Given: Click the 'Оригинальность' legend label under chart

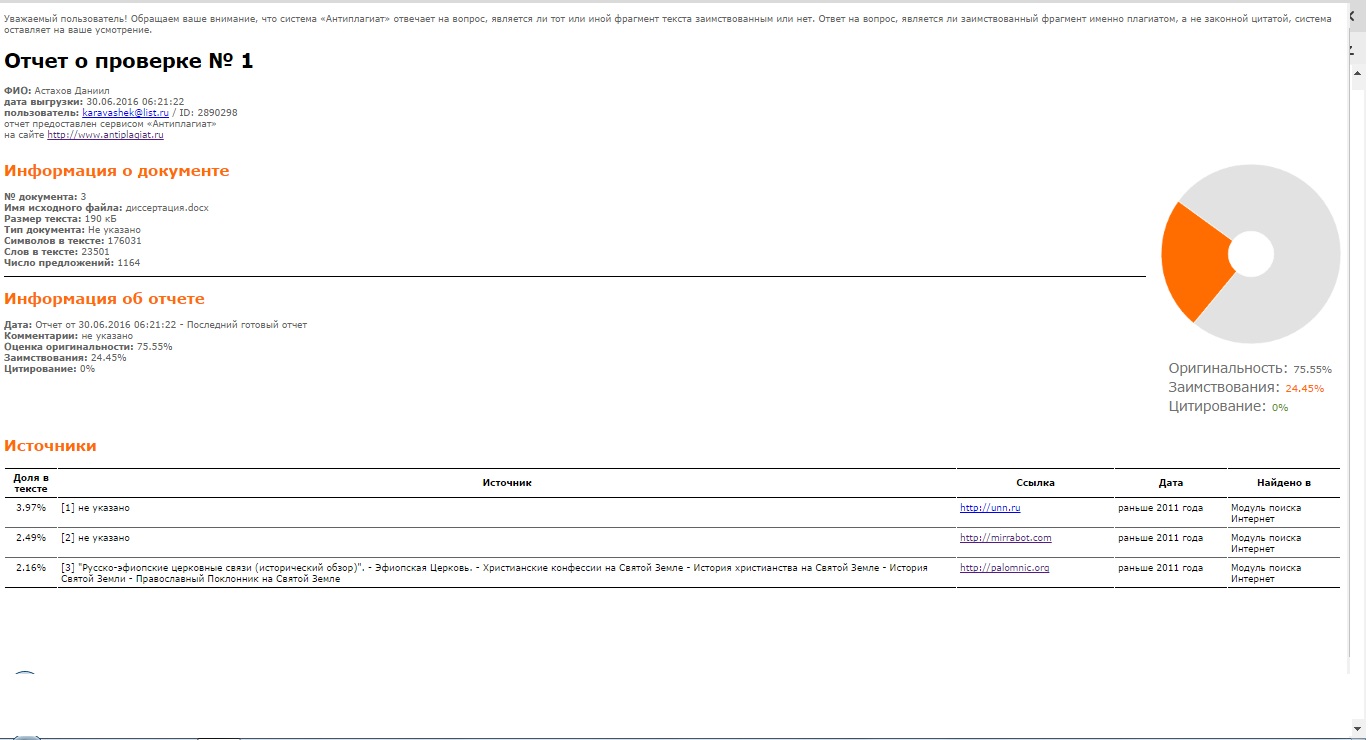Looking at the screenshot, I should (x=1227, y=369).
